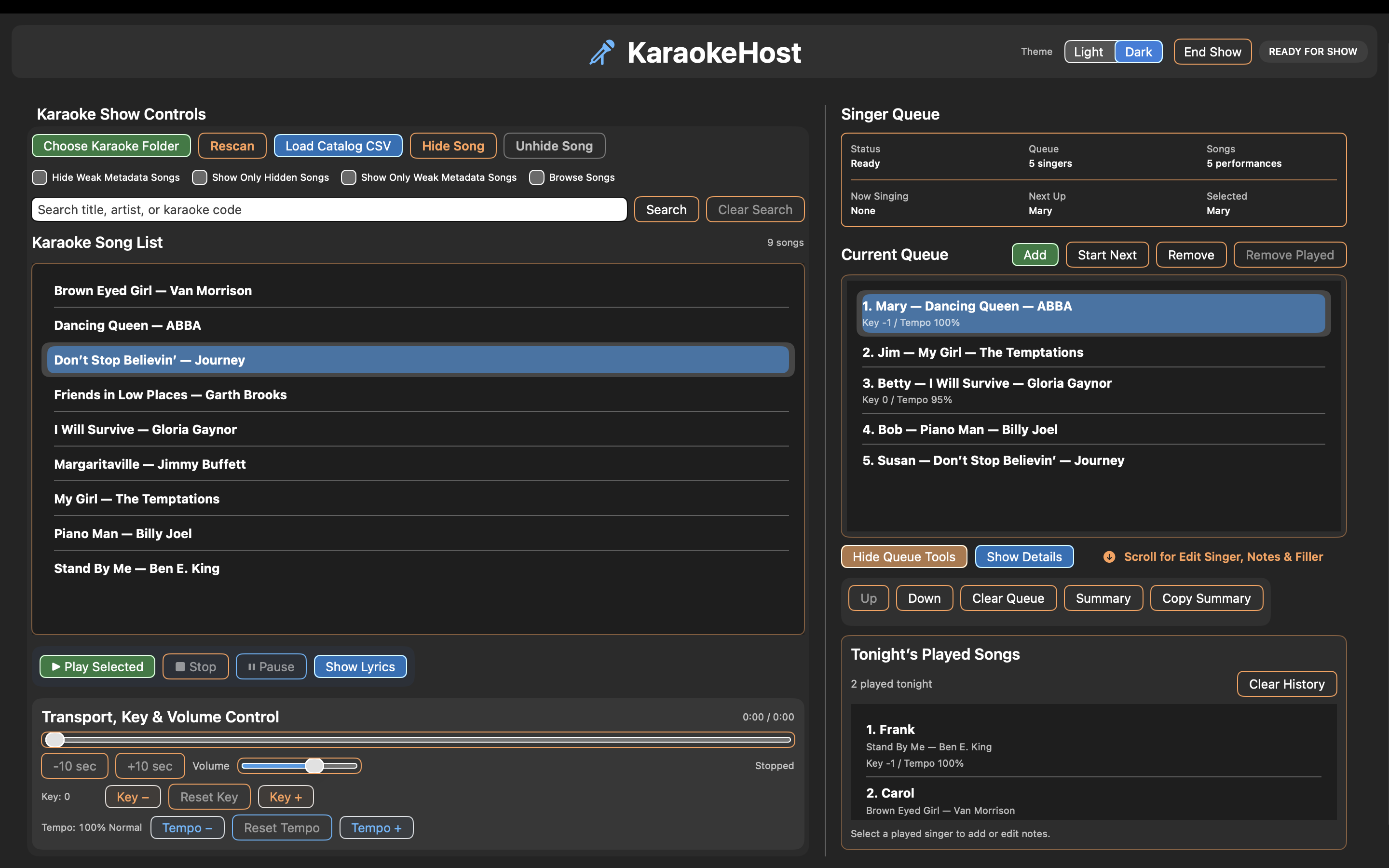Enable Hide Weak Metadata Songs checkbox
1389x868 pixels.
(40, 177)
